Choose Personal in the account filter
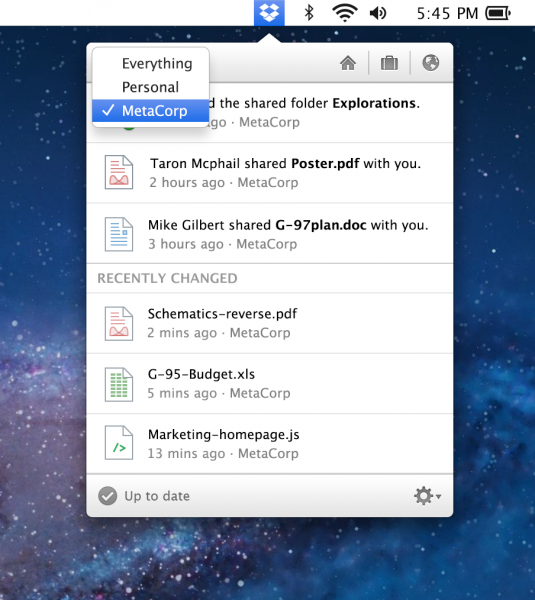The height and width of the screenshot is (600, 535). click(150, 87)
